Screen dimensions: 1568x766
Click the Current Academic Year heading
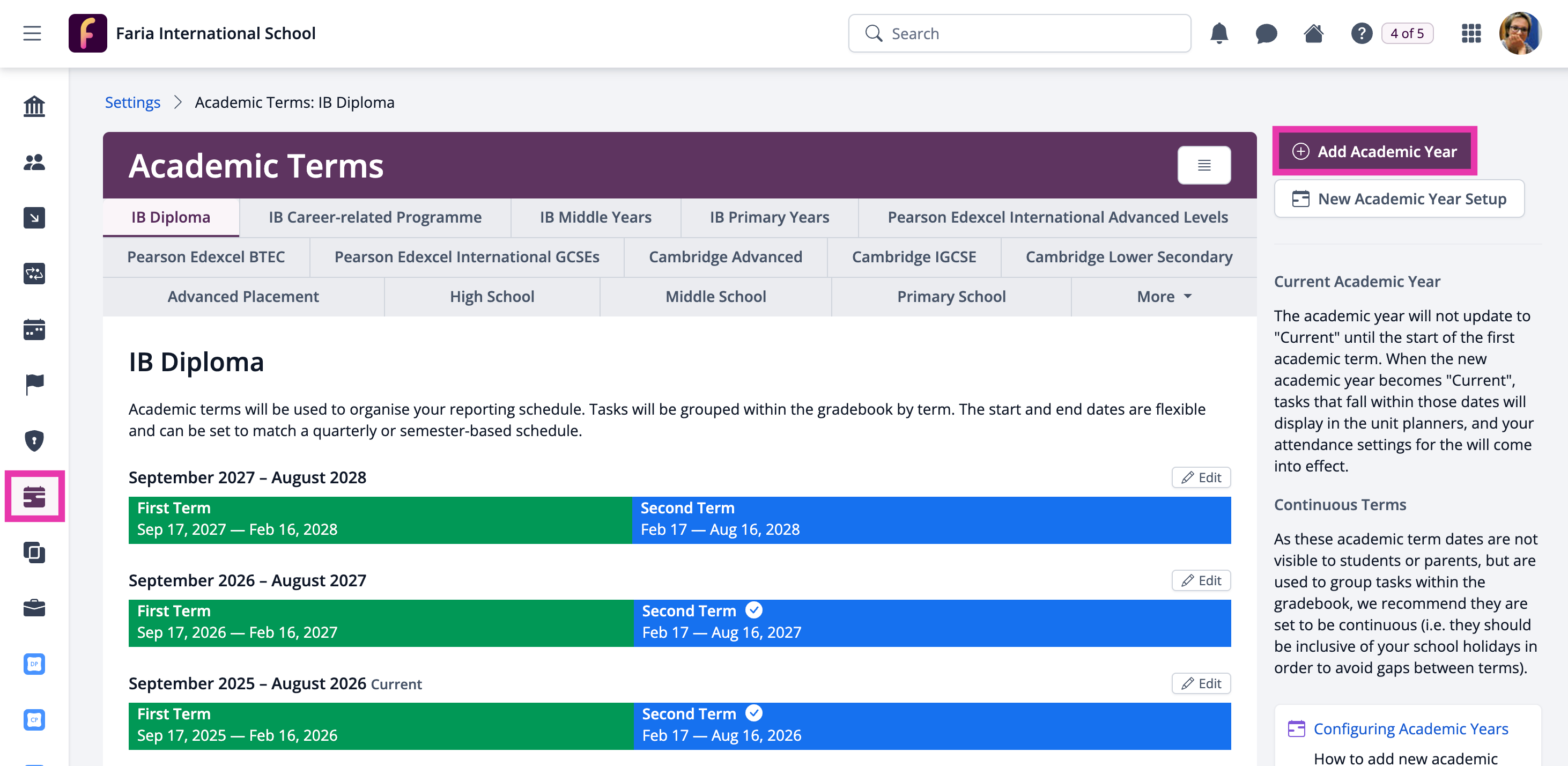1357,281
